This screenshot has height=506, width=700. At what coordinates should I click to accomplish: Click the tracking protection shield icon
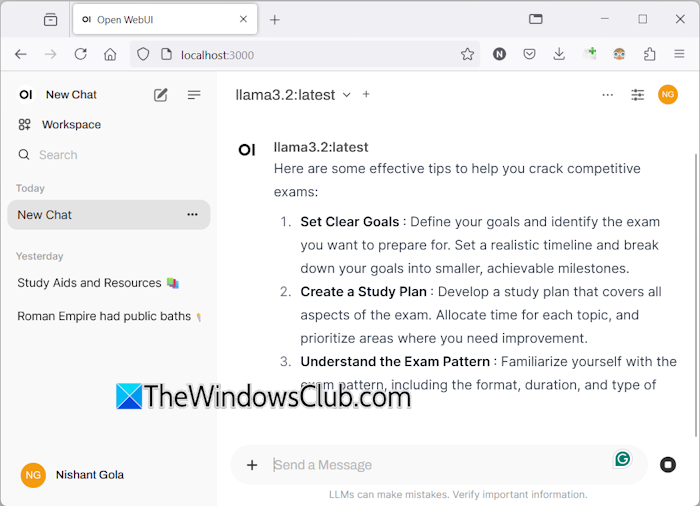(x=143, y=54)
